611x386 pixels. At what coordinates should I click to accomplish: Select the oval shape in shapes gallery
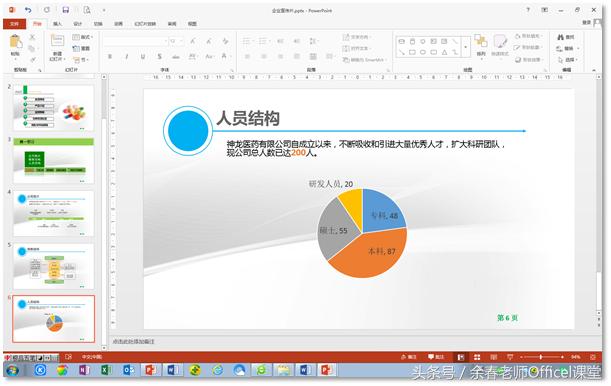[423, 52]
